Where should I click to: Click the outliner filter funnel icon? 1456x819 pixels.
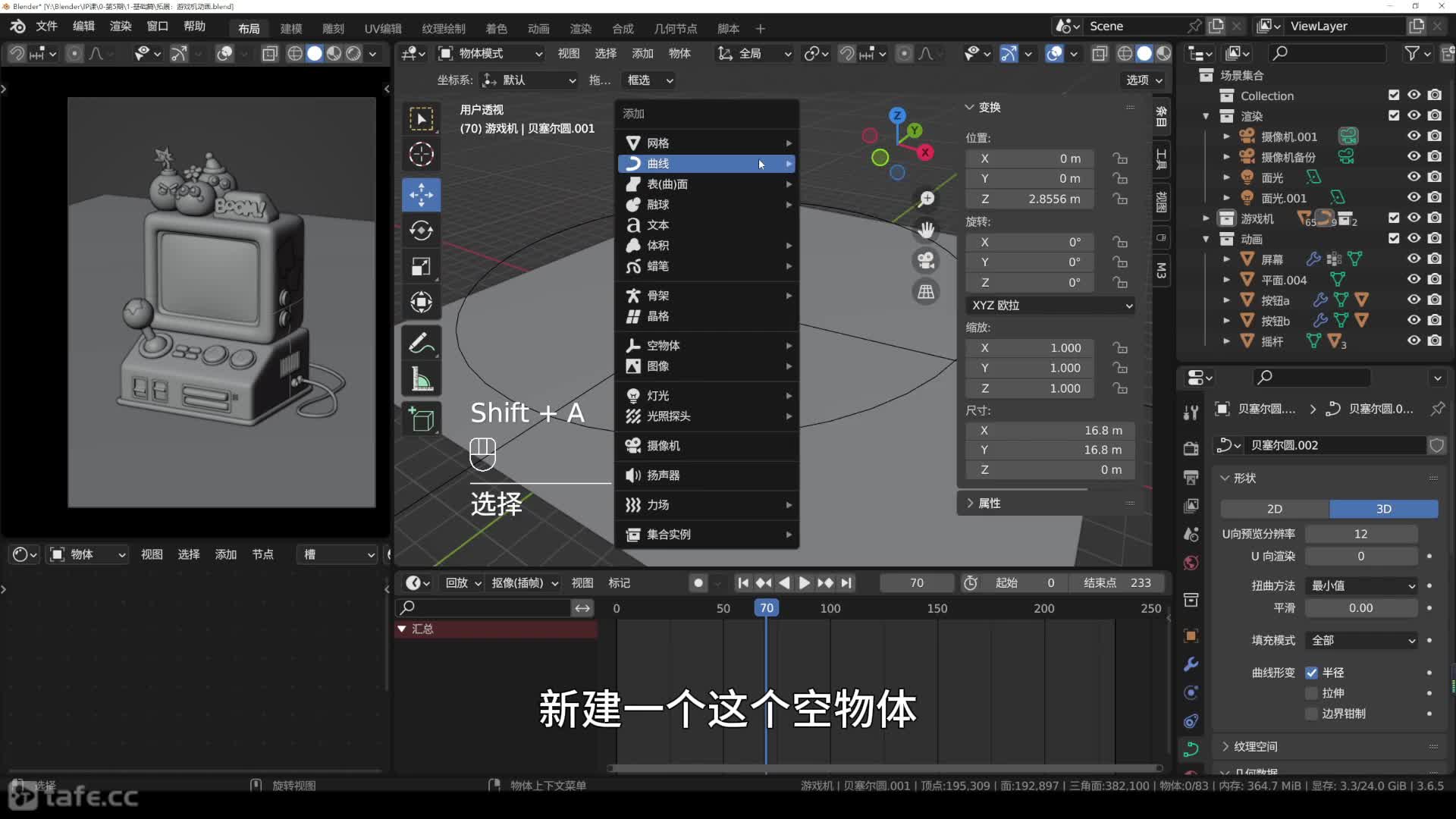(1411, 53)
